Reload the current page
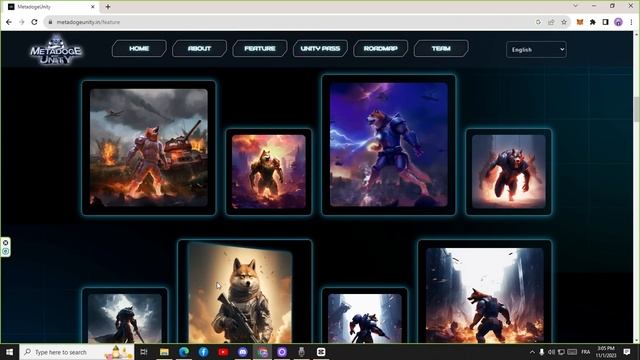Image resolution: width=640 pixels, height=360 pixels. [x=34, y=22]
